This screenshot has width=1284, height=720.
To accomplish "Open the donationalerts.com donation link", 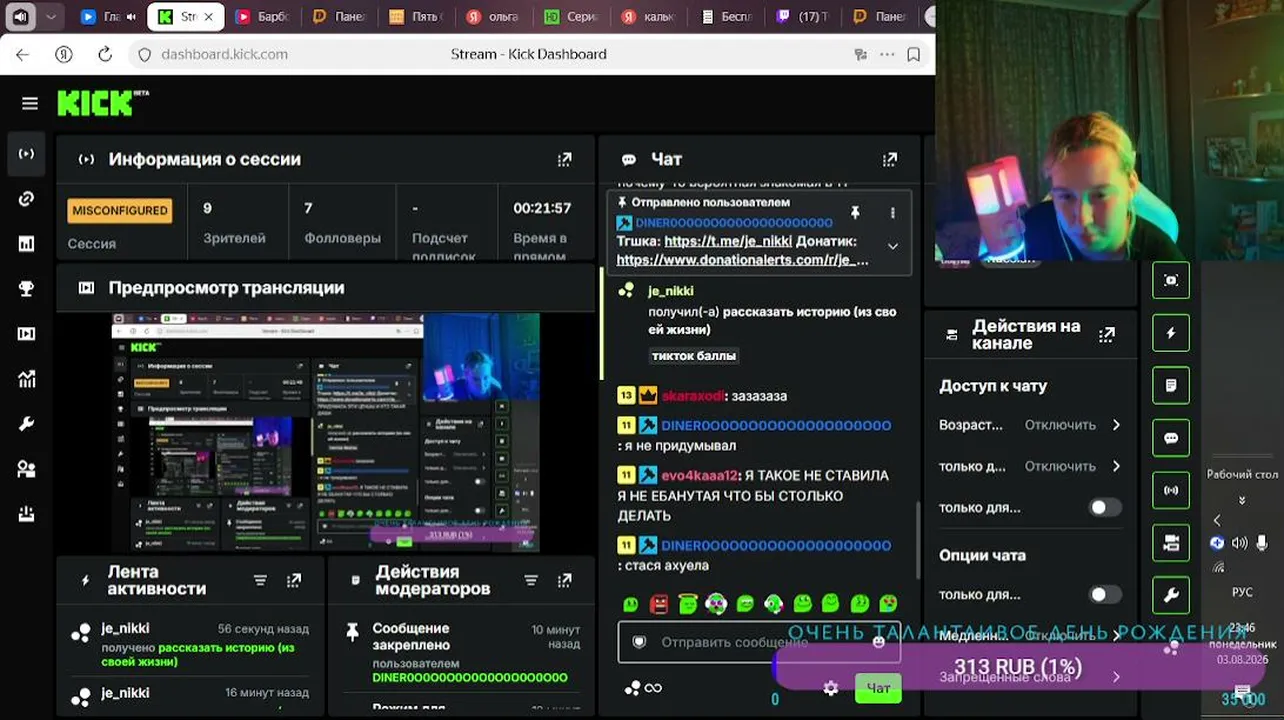I will [742, 260].
